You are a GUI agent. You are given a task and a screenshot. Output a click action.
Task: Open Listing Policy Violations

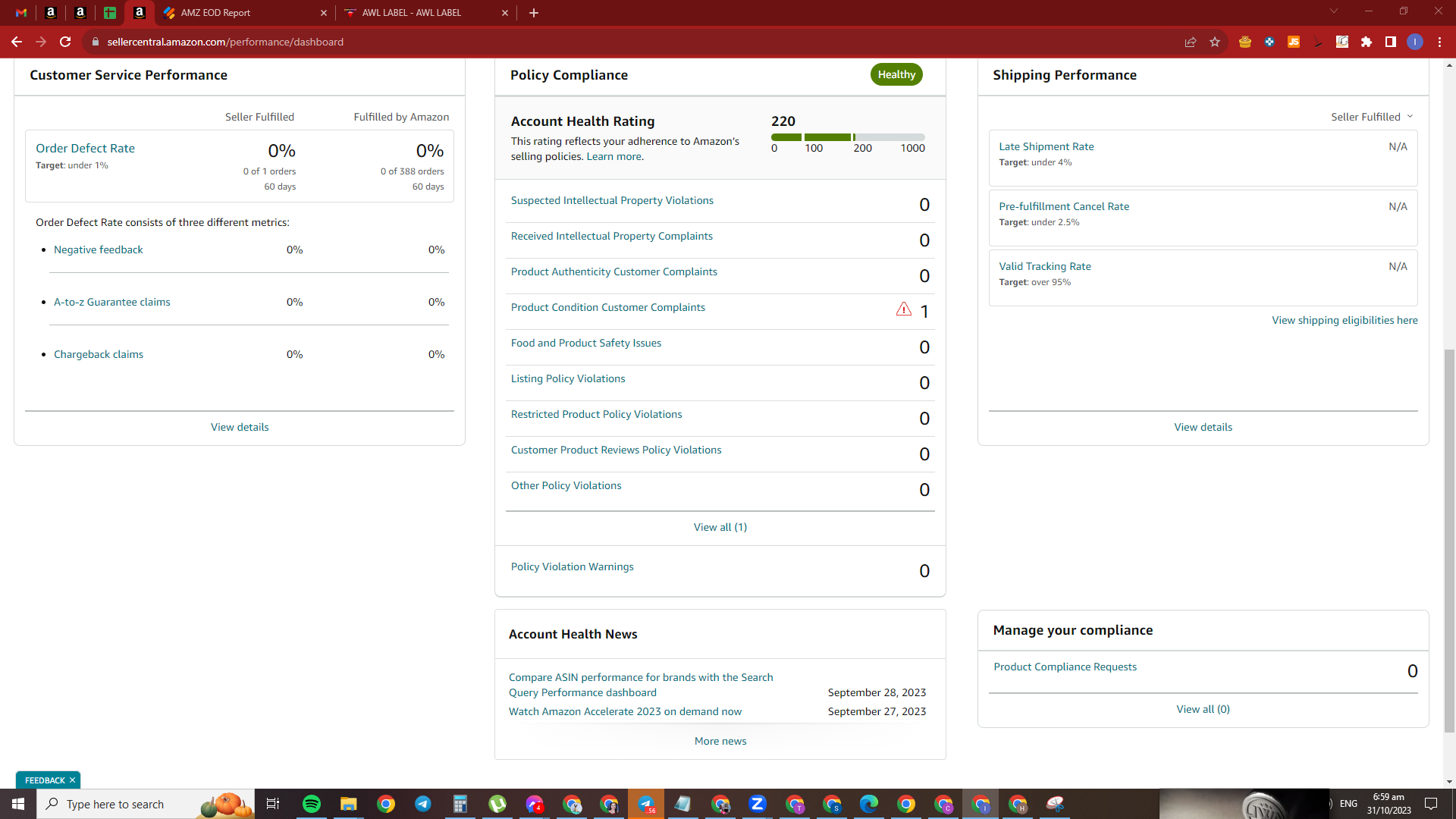[568, 378]
